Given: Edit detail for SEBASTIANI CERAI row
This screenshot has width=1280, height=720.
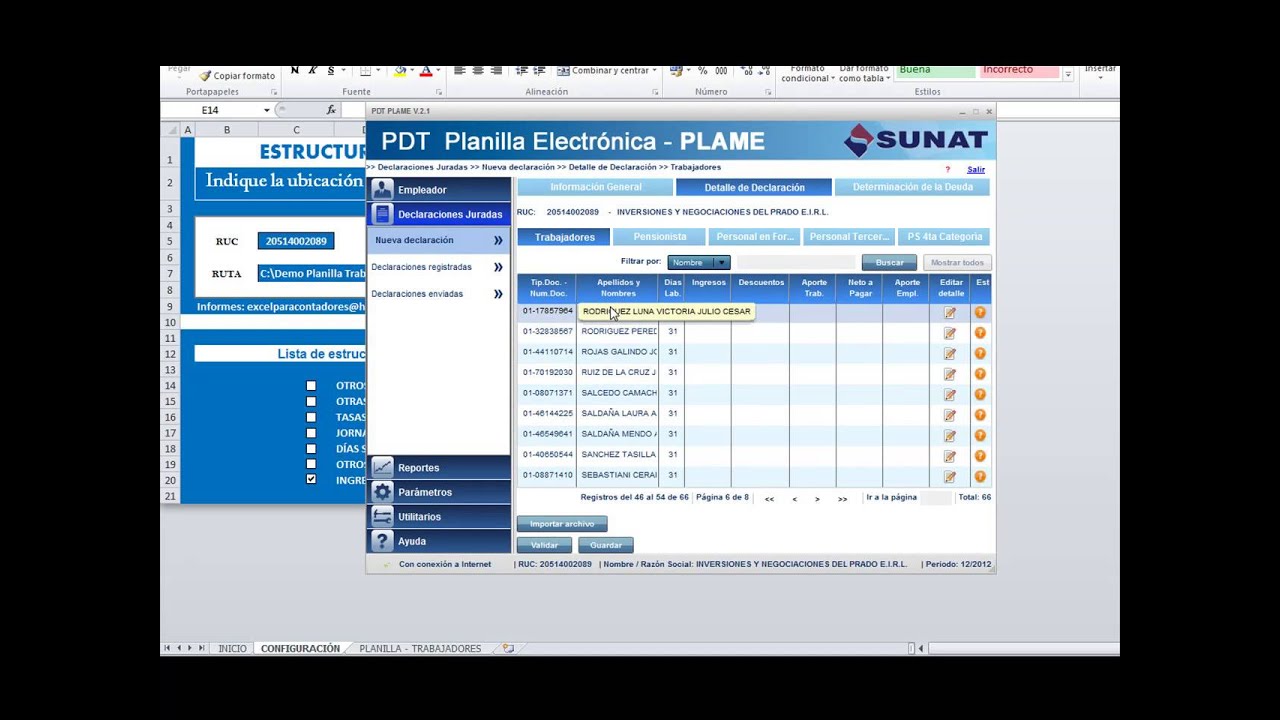Looking at the screenshot, I should click(x=950, y=477).
